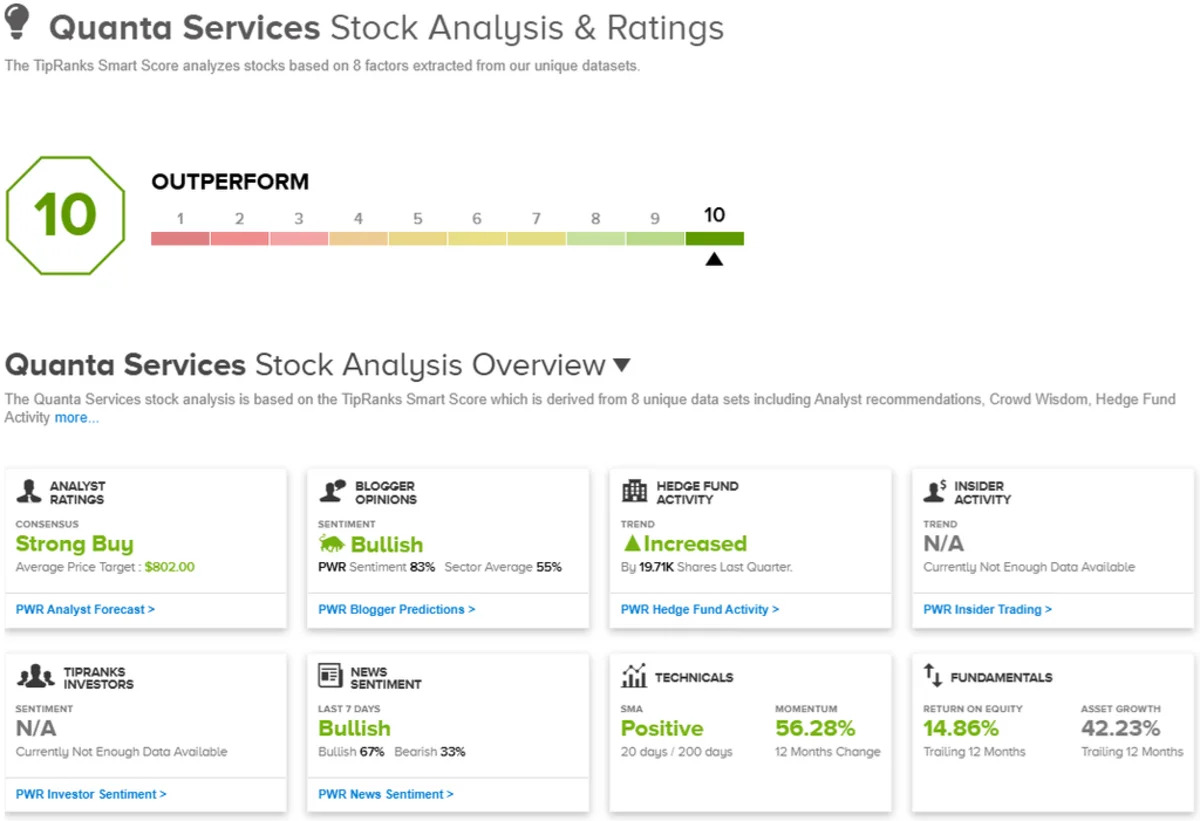Click the 'PWR Sentiment 83%' text
The image size is (1200, 821).
tap(377, 567)
